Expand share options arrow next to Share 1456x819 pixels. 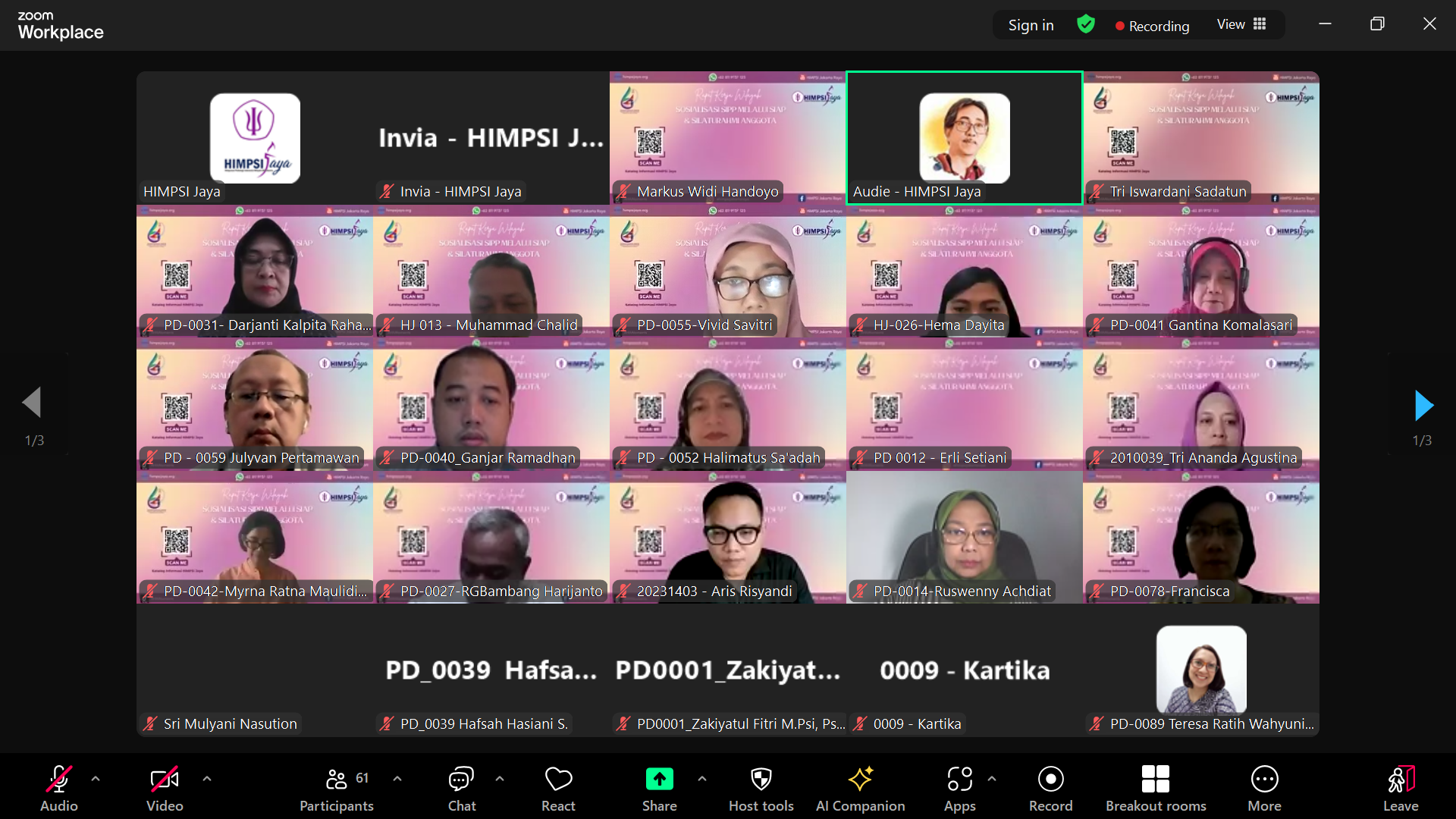click(x=702, y=779)
